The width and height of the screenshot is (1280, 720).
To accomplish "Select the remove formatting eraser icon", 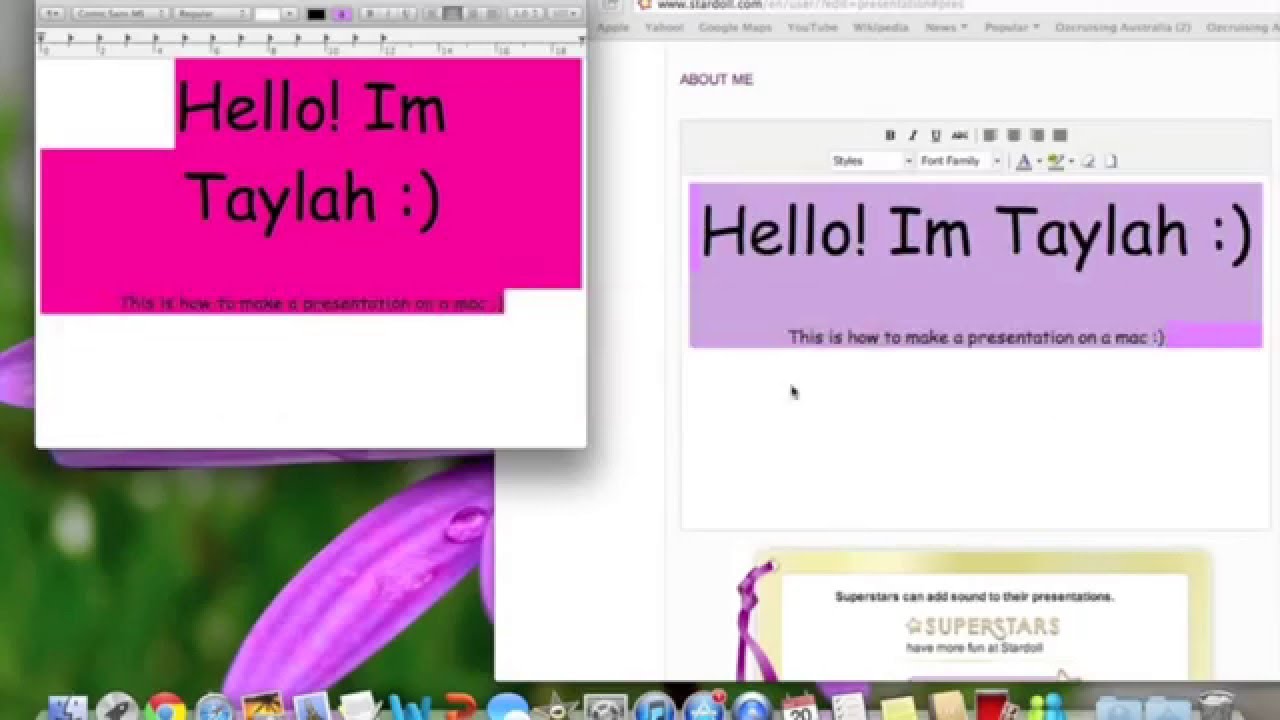I will point(1088,160).
